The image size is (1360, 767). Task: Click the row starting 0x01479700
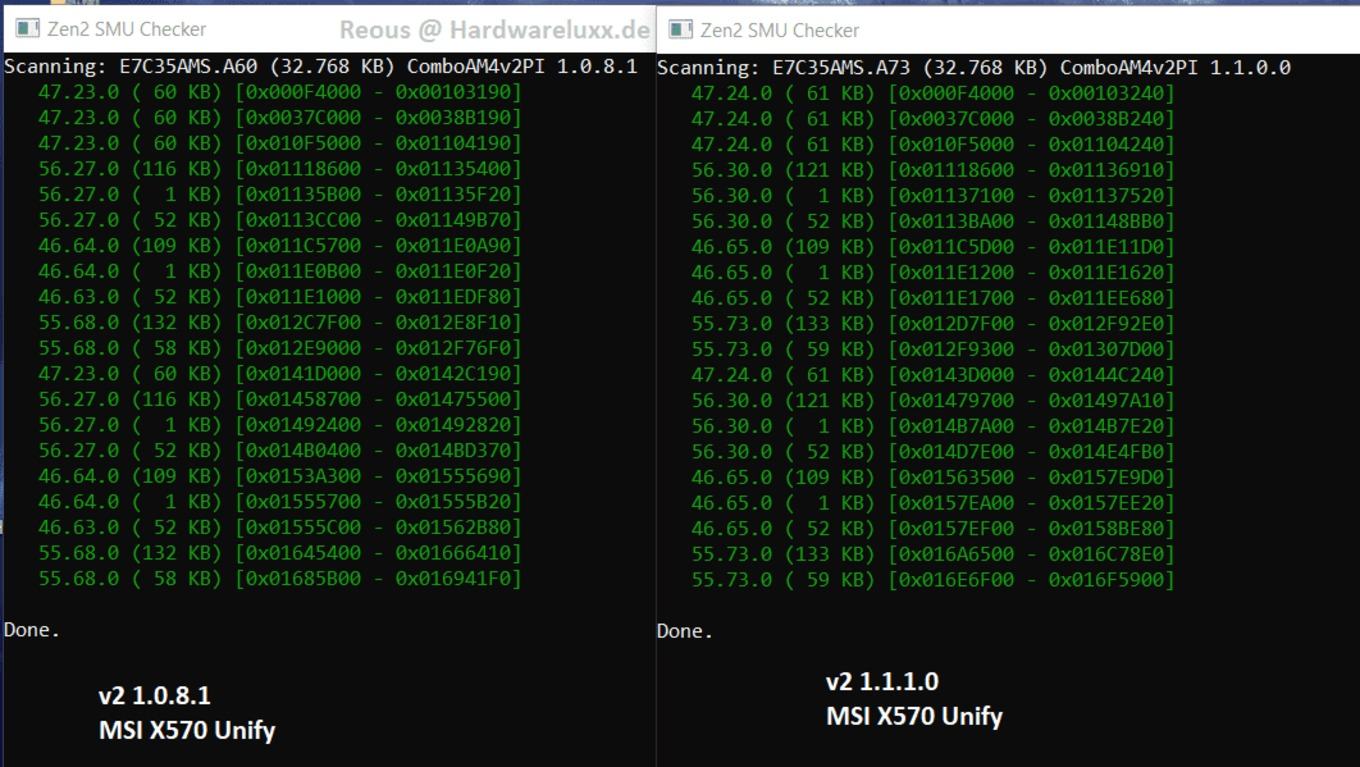[x=933, y=400]
